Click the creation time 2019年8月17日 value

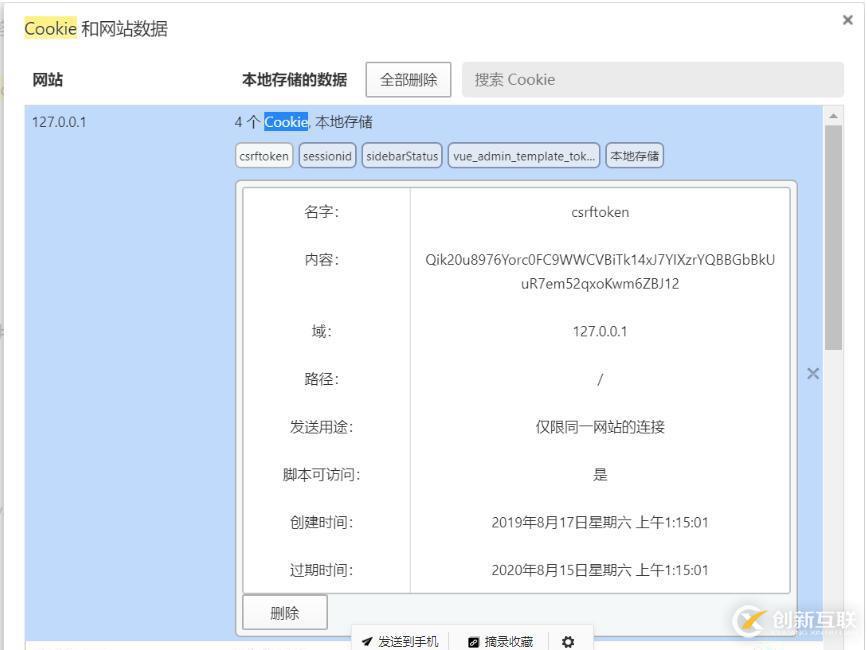tap(600, 522)
